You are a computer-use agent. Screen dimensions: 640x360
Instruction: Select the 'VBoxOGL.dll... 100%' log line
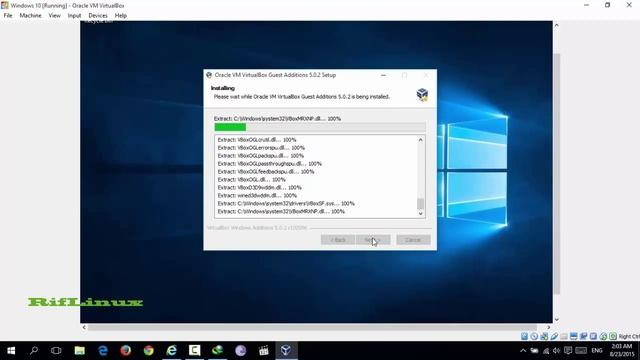click(x=251, y=180)
